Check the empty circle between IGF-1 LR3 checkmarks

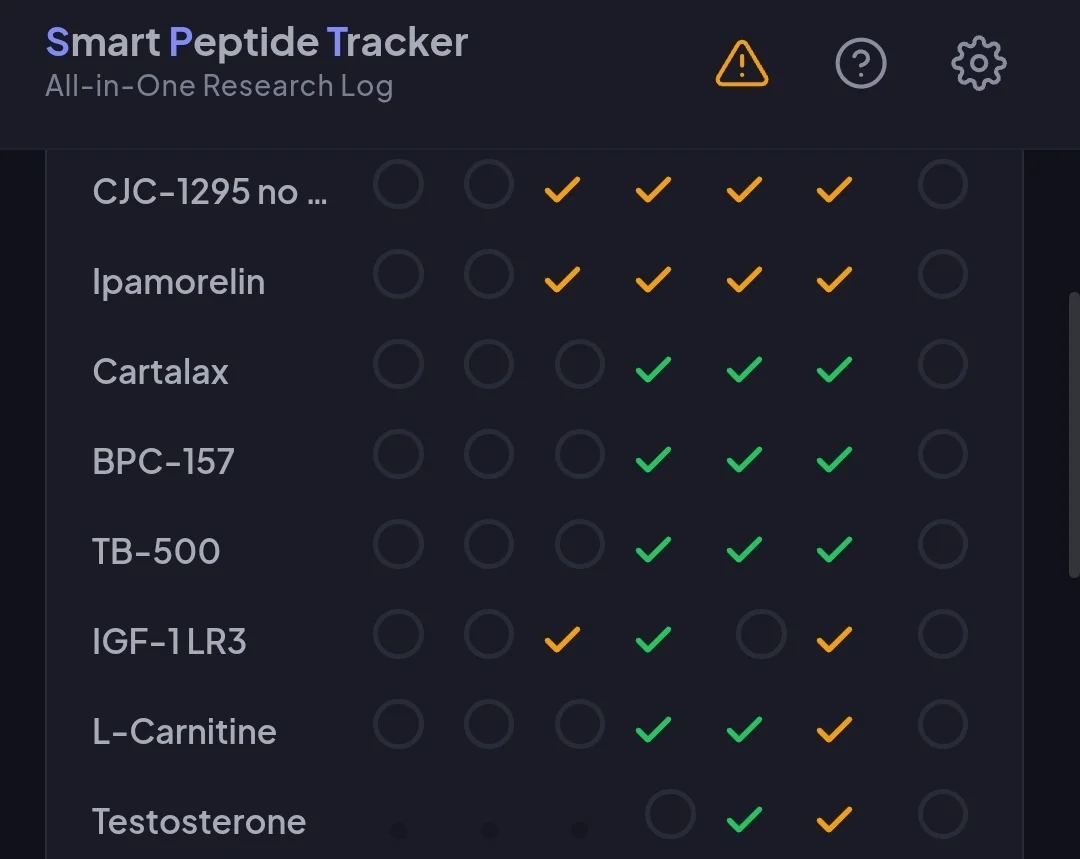point(761,635)
